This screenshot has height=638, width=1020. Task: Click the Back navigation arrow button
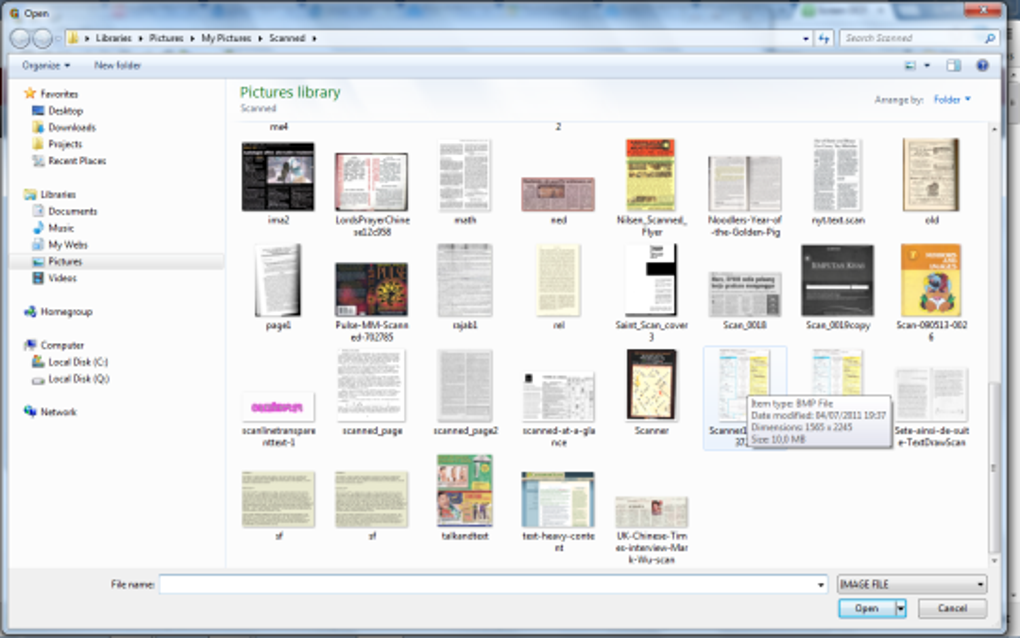pos(20,38)
